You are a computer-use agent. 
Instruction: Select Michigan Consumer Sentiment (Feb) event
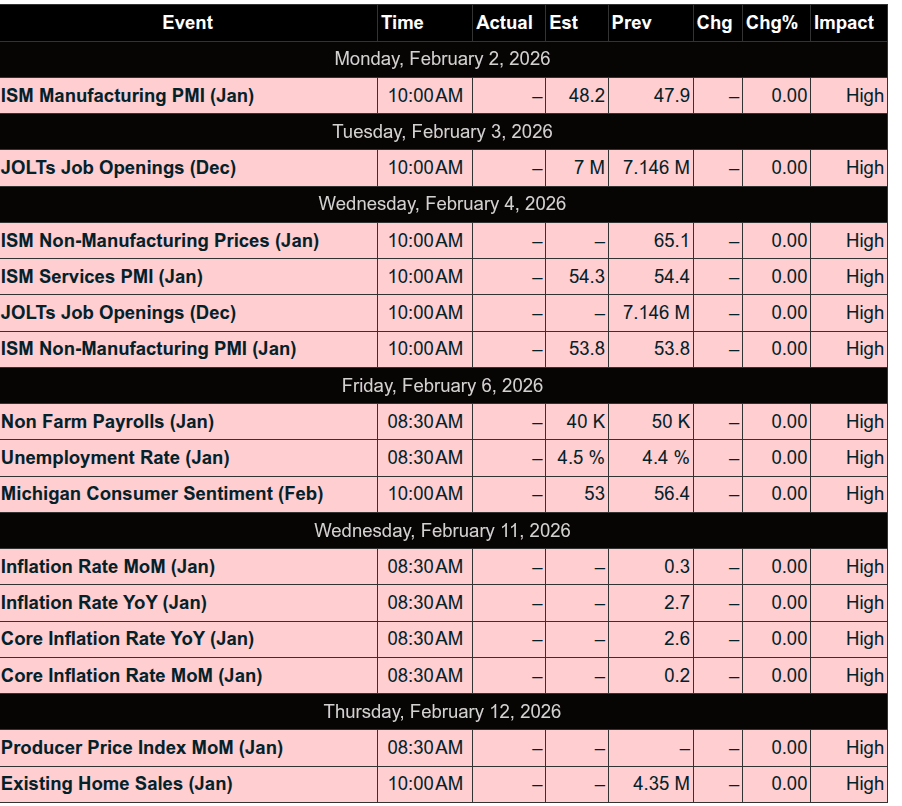pos(162,494)
